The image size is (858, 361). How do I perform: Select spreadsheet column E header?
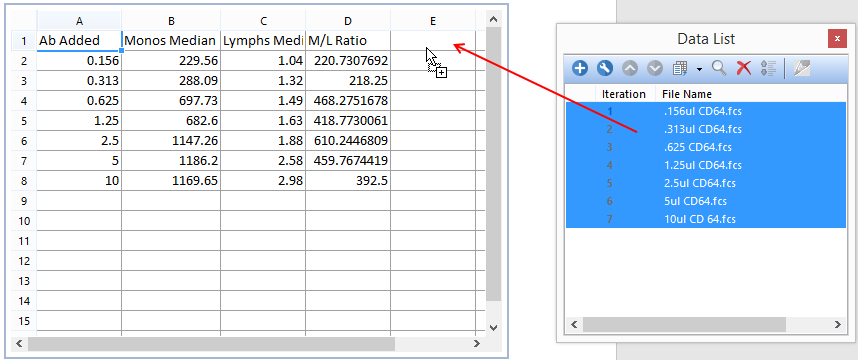pyautogui.click(x=433, y=21)
